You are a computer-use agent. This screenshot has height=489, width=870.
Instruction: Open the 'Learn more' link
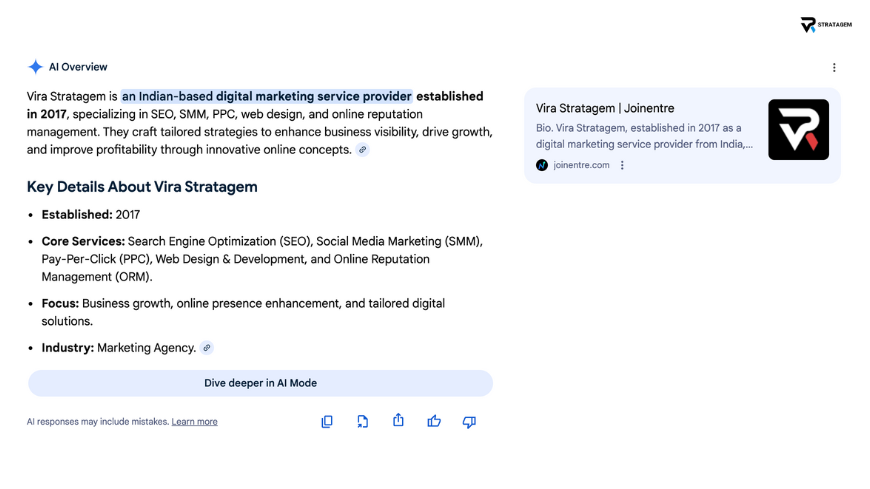[194, 422]
